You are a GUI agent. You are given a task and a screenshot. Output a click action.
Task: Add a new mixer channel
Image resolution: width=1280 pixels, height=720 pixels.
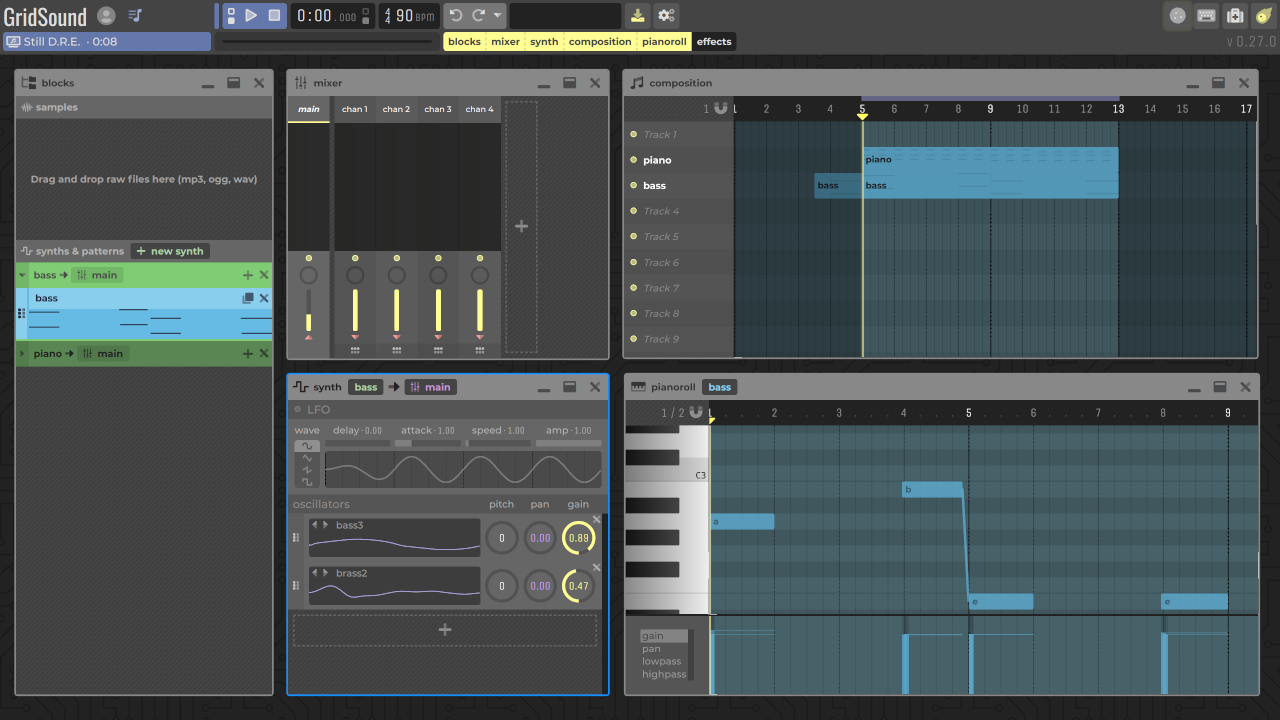(521, 226)
